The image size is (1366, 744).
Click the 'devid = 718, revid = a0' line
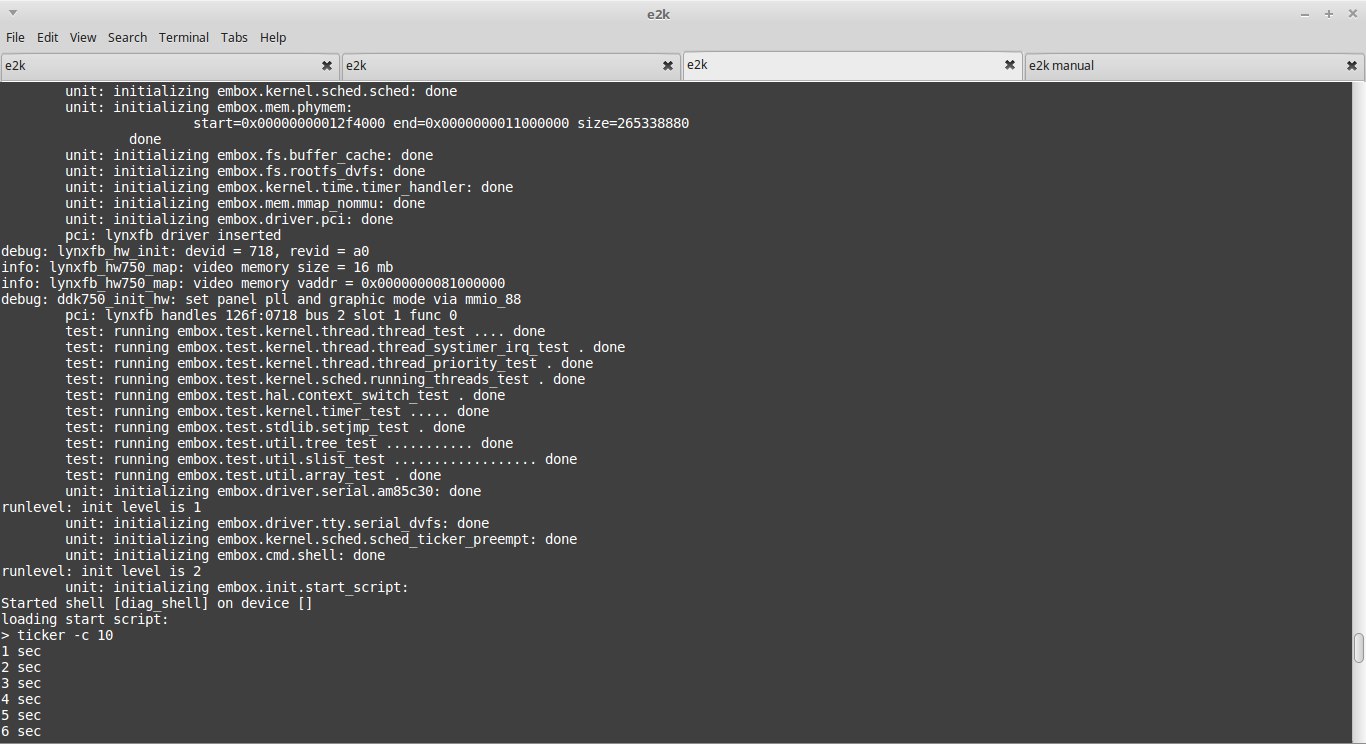[185, 251]
